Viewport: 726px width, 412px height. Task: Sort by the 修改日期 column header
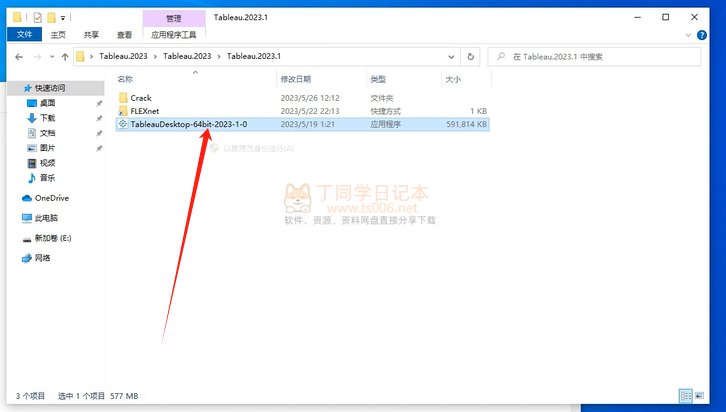pyautogui.click(x=295, y=79)
